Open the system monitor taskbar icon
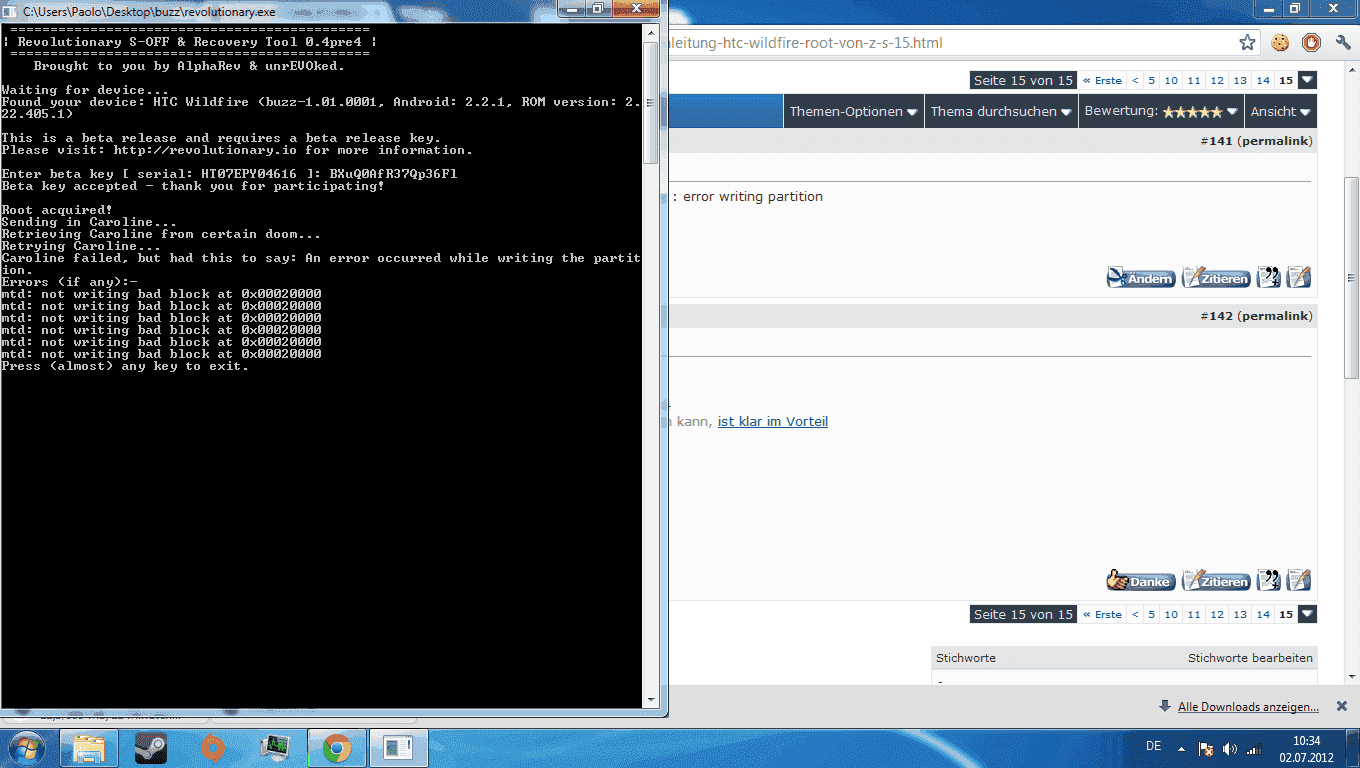Screen dimensions: 1360x768 click(274, 747)
